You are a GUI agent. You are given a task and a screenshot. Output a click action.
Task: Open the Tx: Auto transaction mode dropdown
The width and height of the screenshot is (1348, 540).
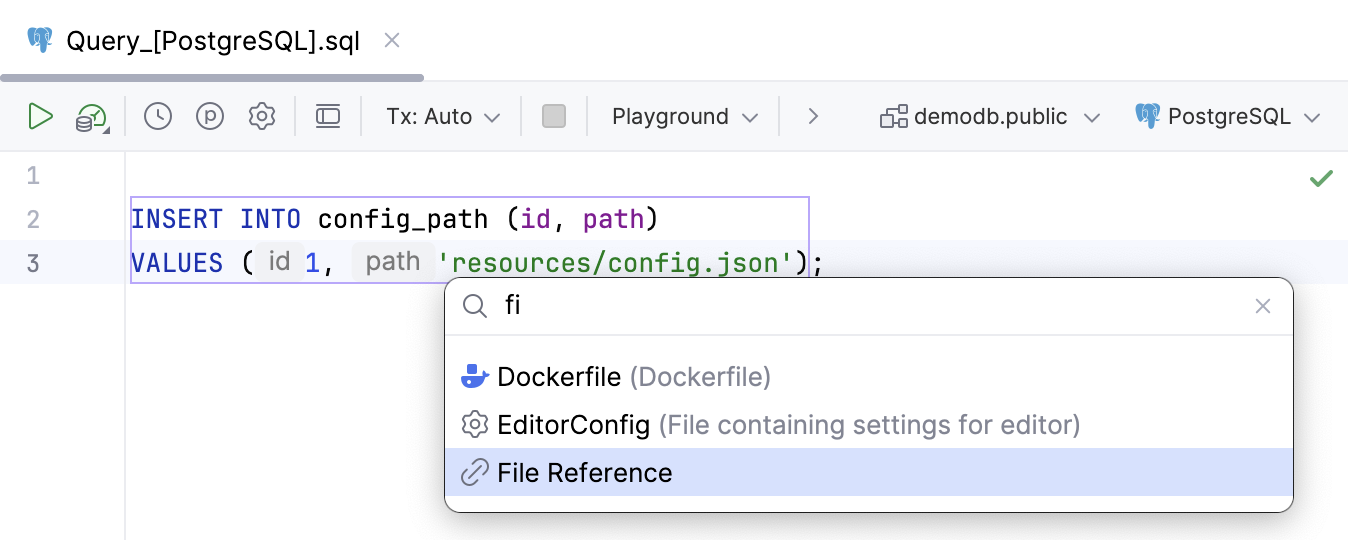[x=443, y=116]
